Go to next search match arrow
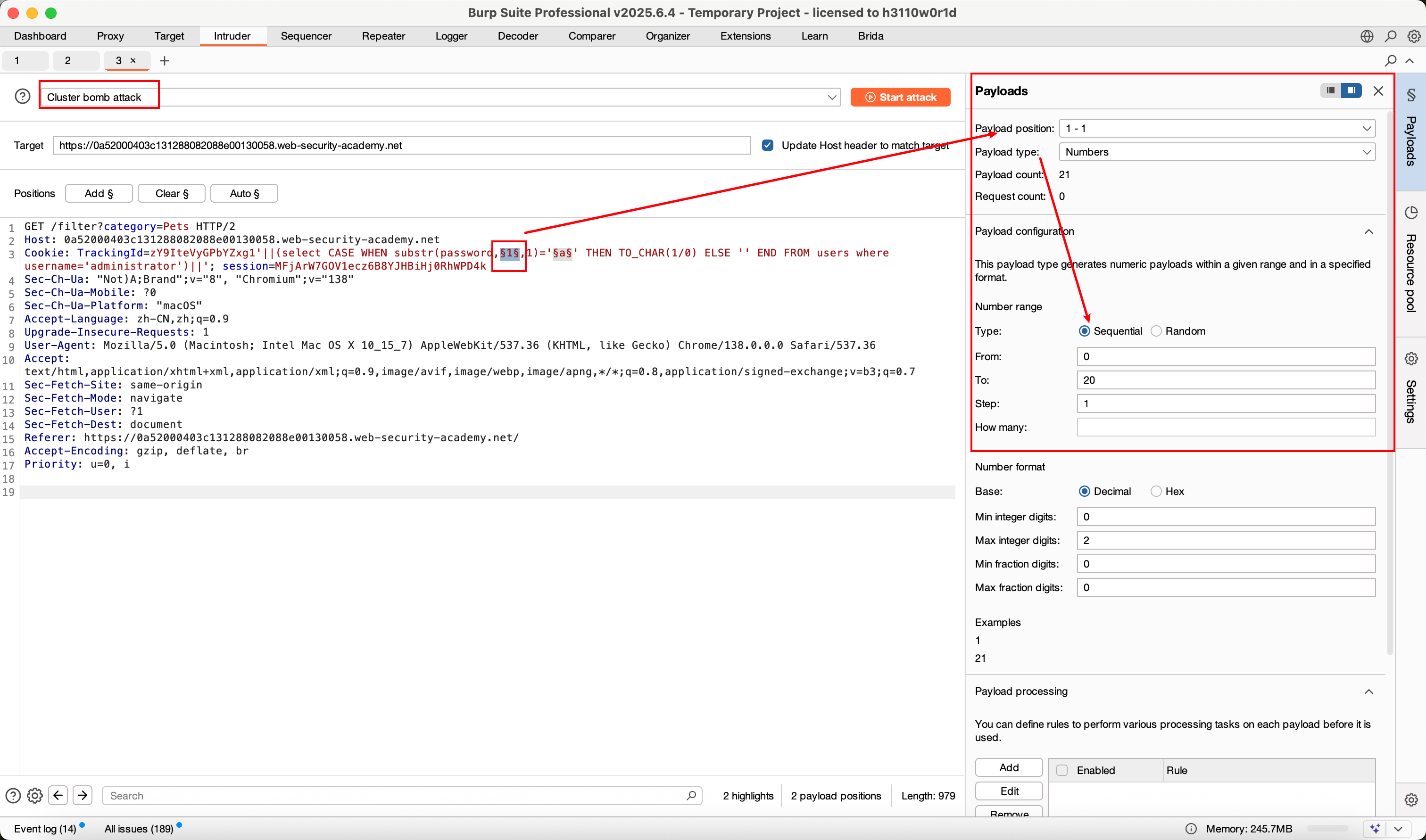This screenshot has width=1426, height=840. point(83,795)
